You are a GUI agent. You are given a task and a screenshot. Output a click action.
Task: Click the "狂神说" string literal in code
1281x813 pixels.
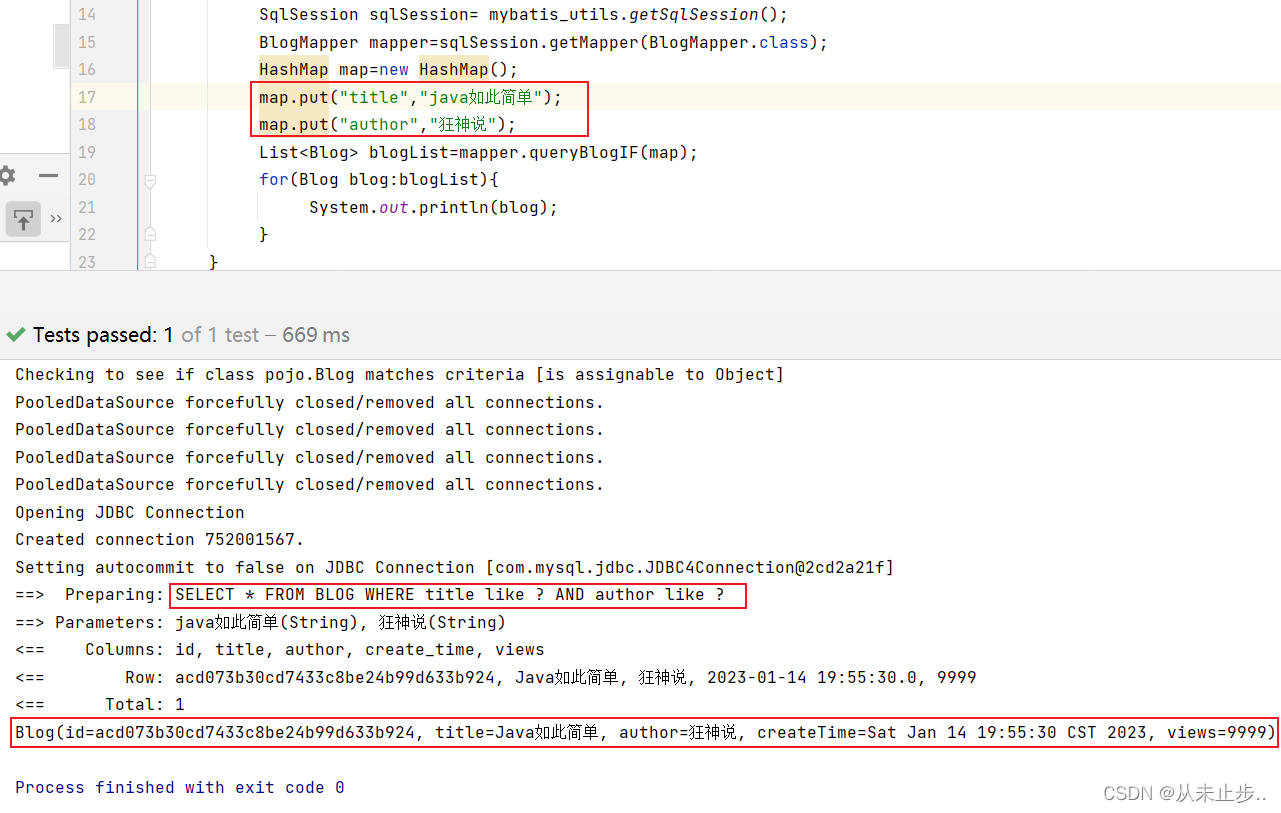pyautogui.click(x=464, y=124)
